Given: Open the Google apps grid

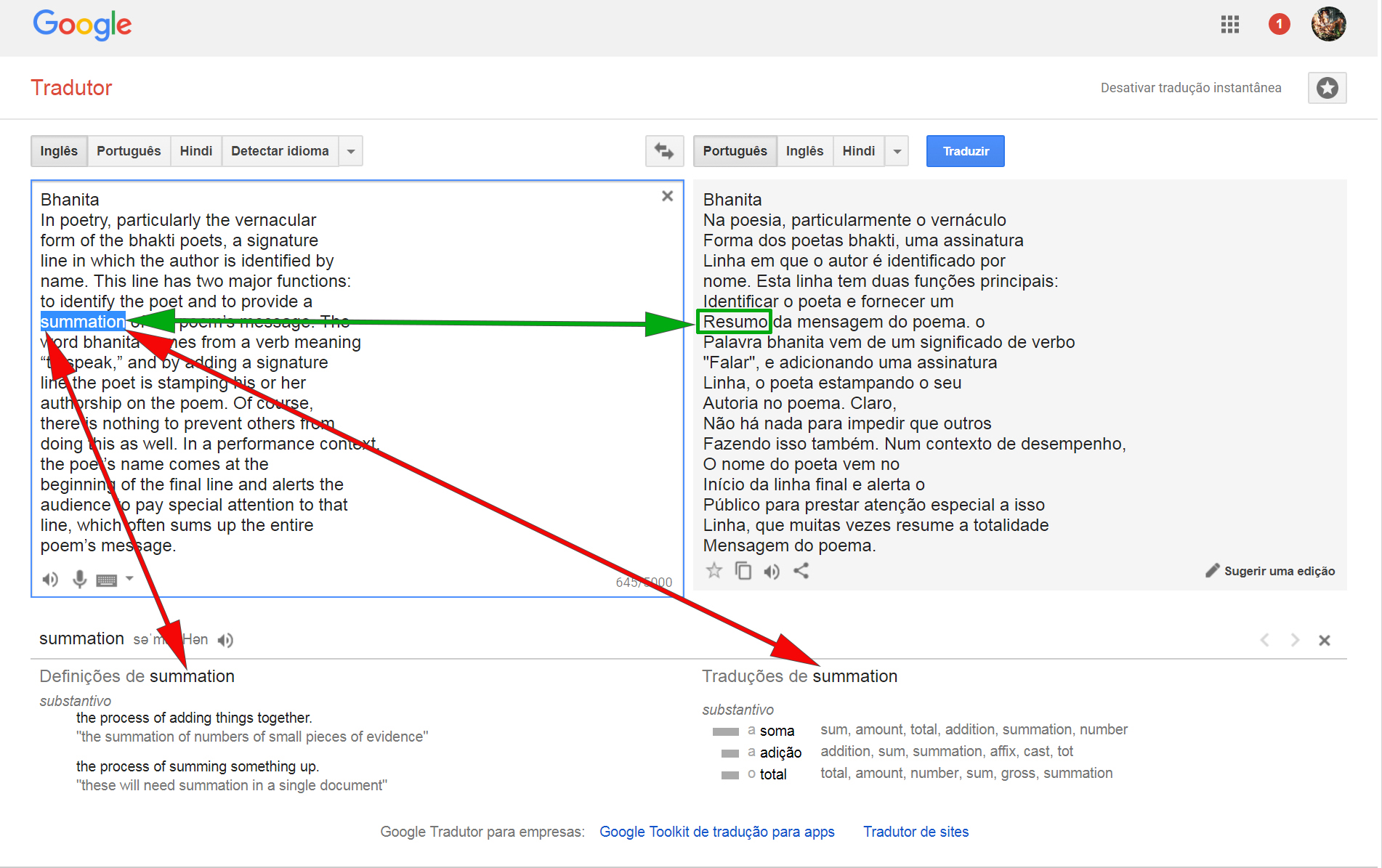Looking at the screenshot, I should [1229, 25].
